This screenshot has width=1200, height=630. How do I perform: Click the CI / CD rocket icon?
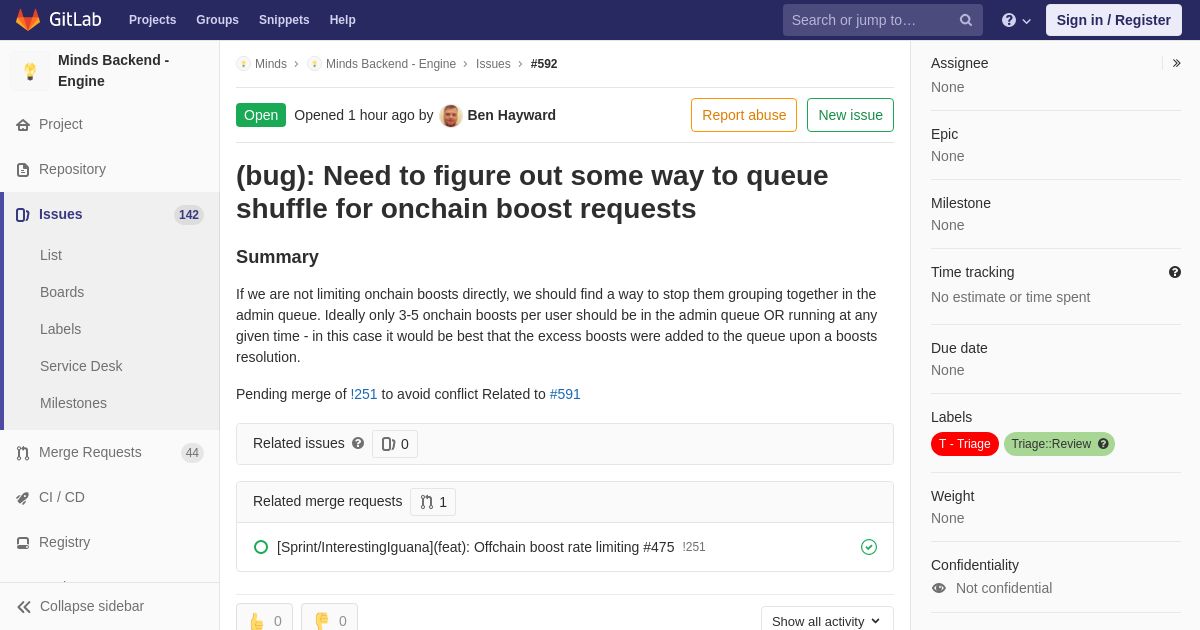(x=23, y=498)
